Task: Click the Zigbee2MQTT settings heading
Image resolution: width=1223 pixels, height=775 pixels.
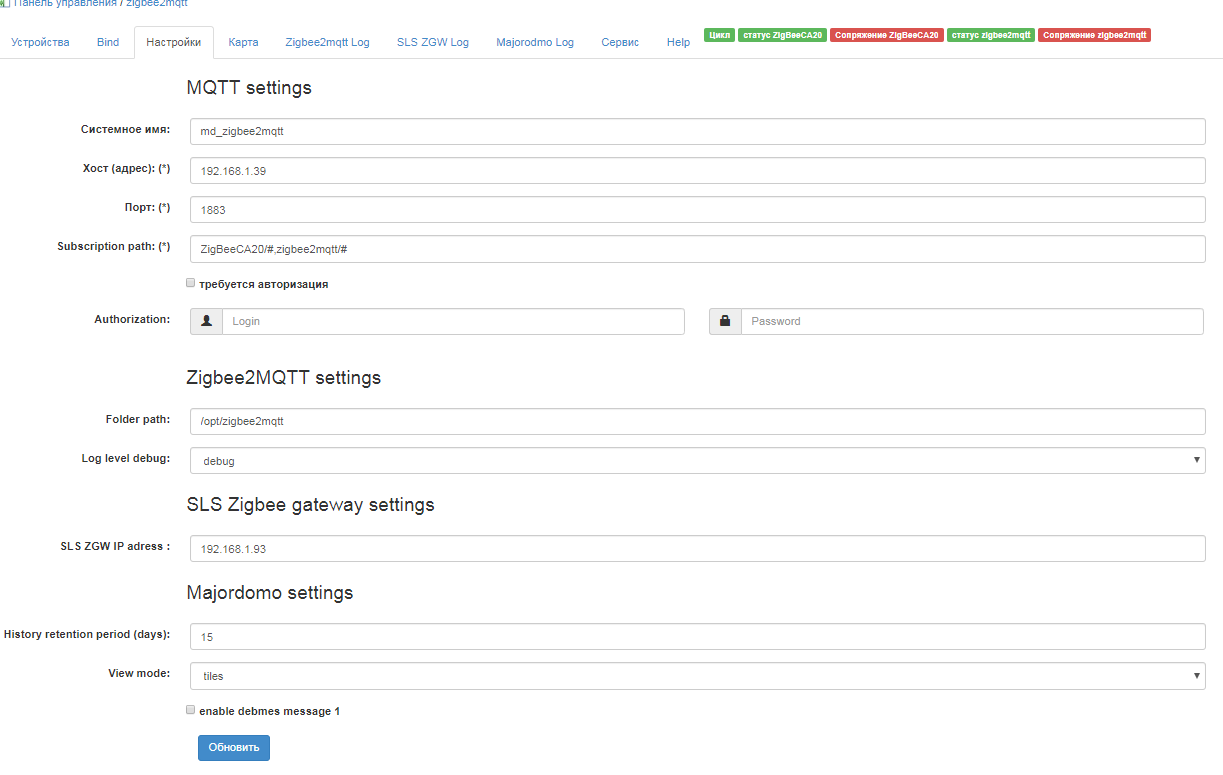Action: tap(284, 378)
